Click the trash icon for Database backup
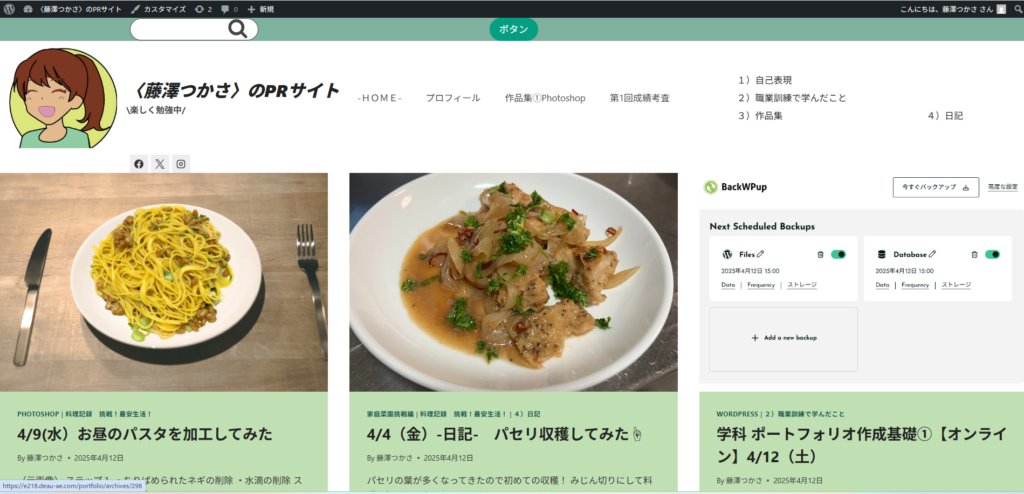 click(975, 254)
